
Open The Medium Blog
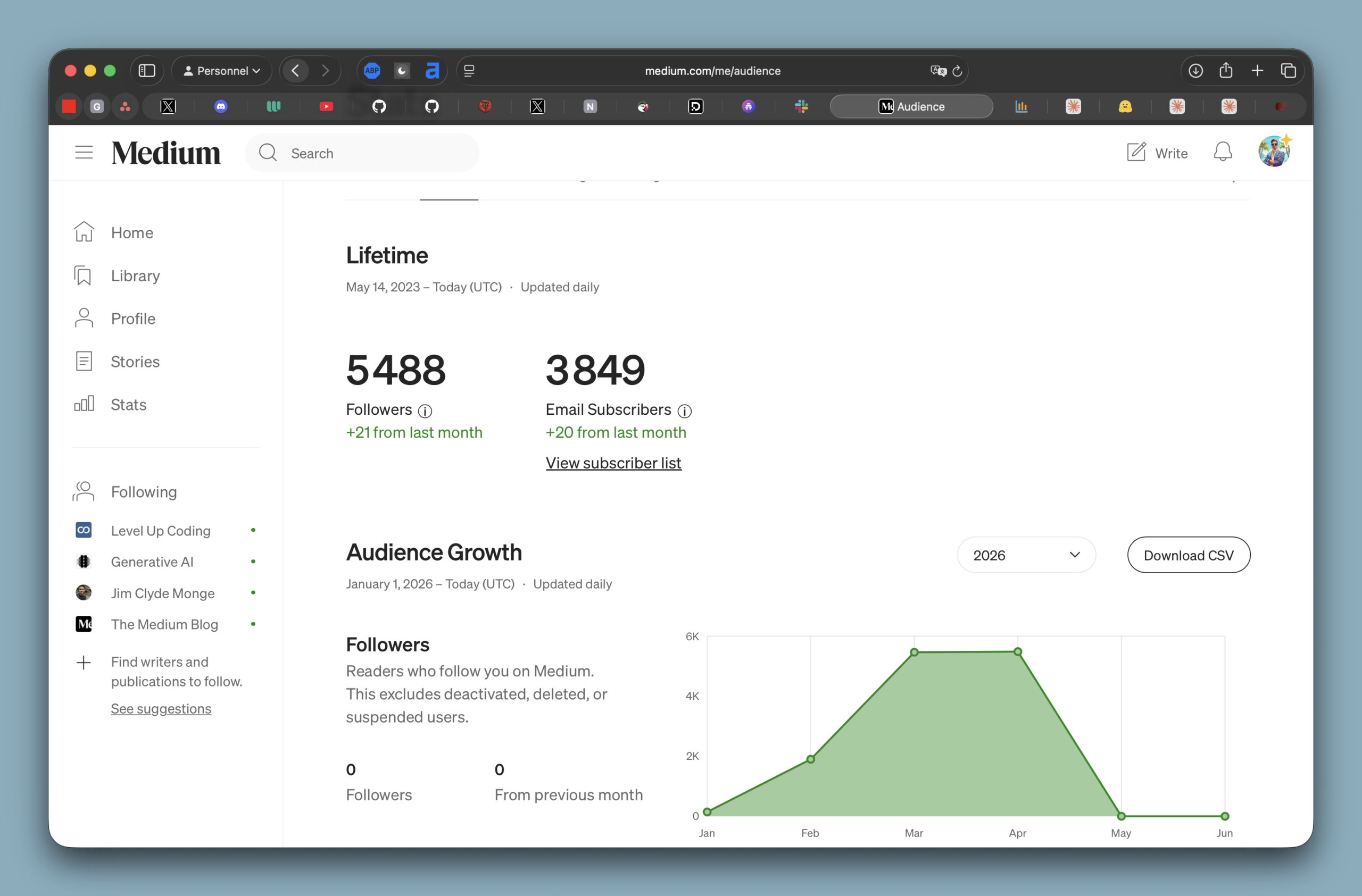(x=165, y=624)
